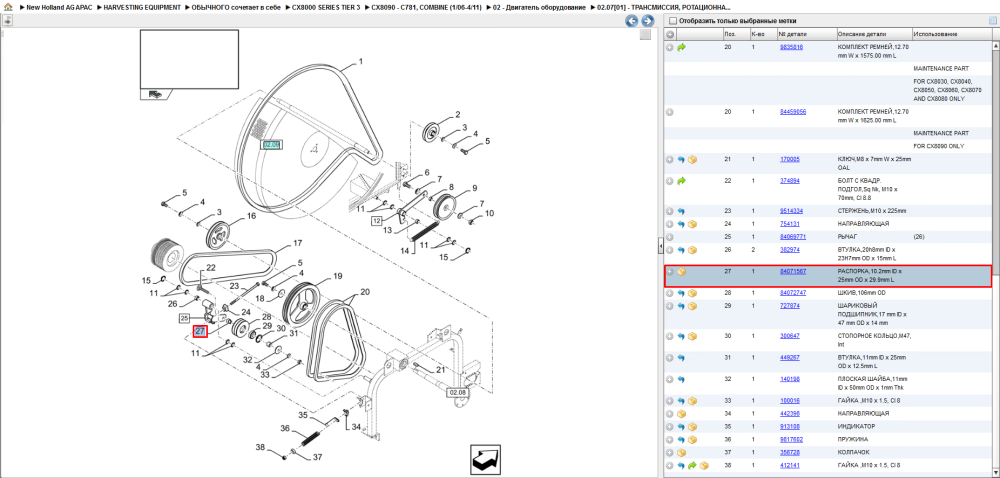Screen dimensions: 1000x478
Task: Click package box icon in row 21
Action: point(692,159)
